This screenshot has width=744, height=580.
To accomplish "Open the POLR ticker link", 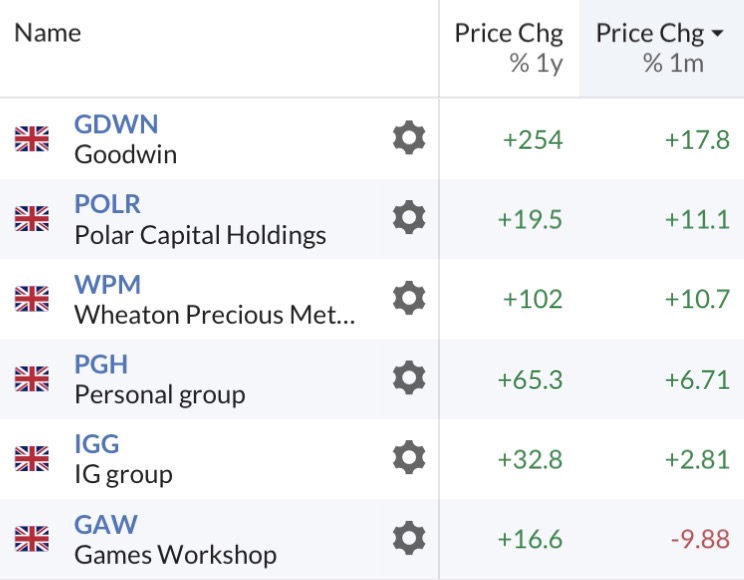I will [107, 204].
